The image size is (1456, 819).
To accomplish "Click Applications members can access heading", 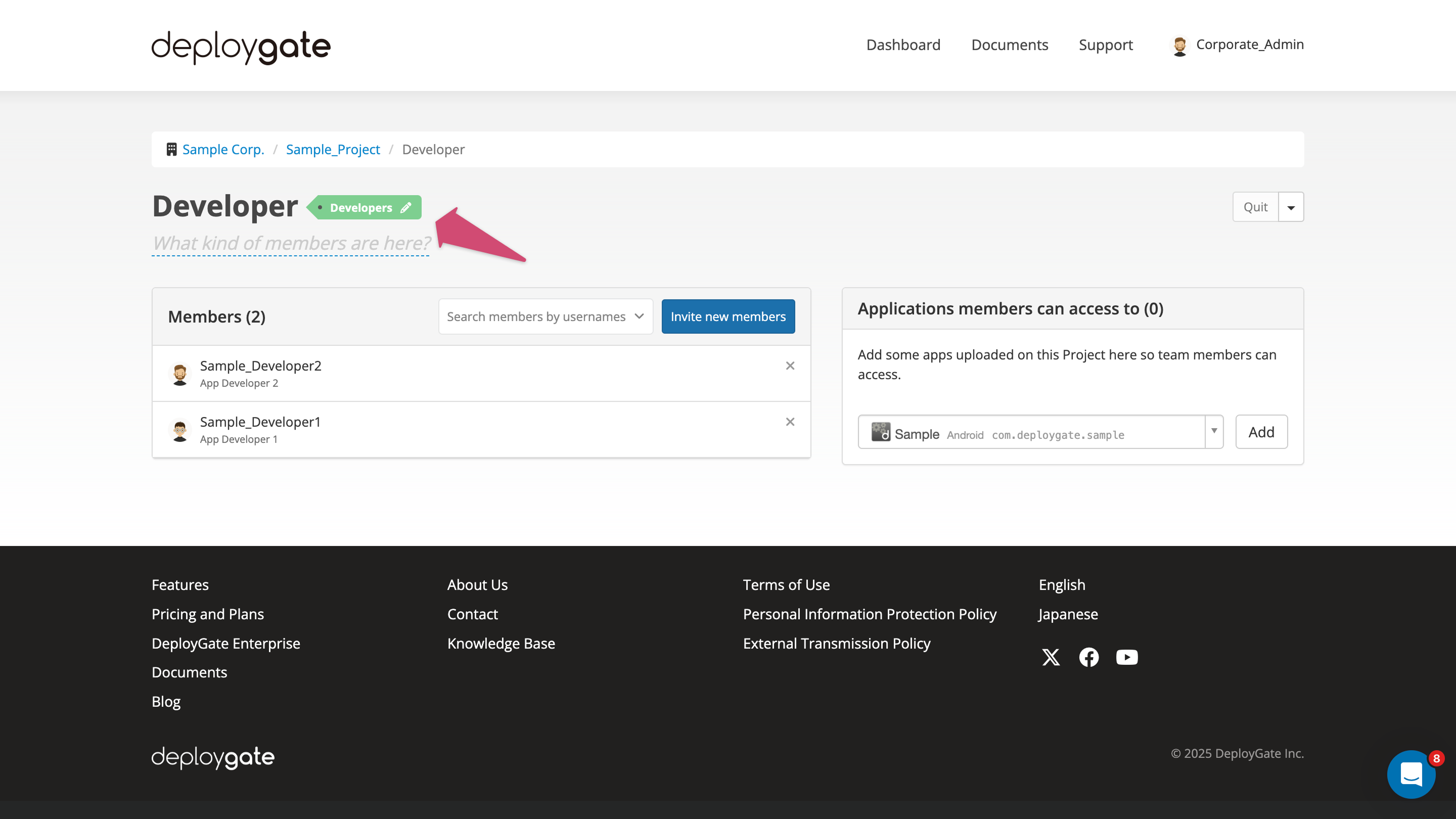I will pyautogui.click(x=1011, y=308).
